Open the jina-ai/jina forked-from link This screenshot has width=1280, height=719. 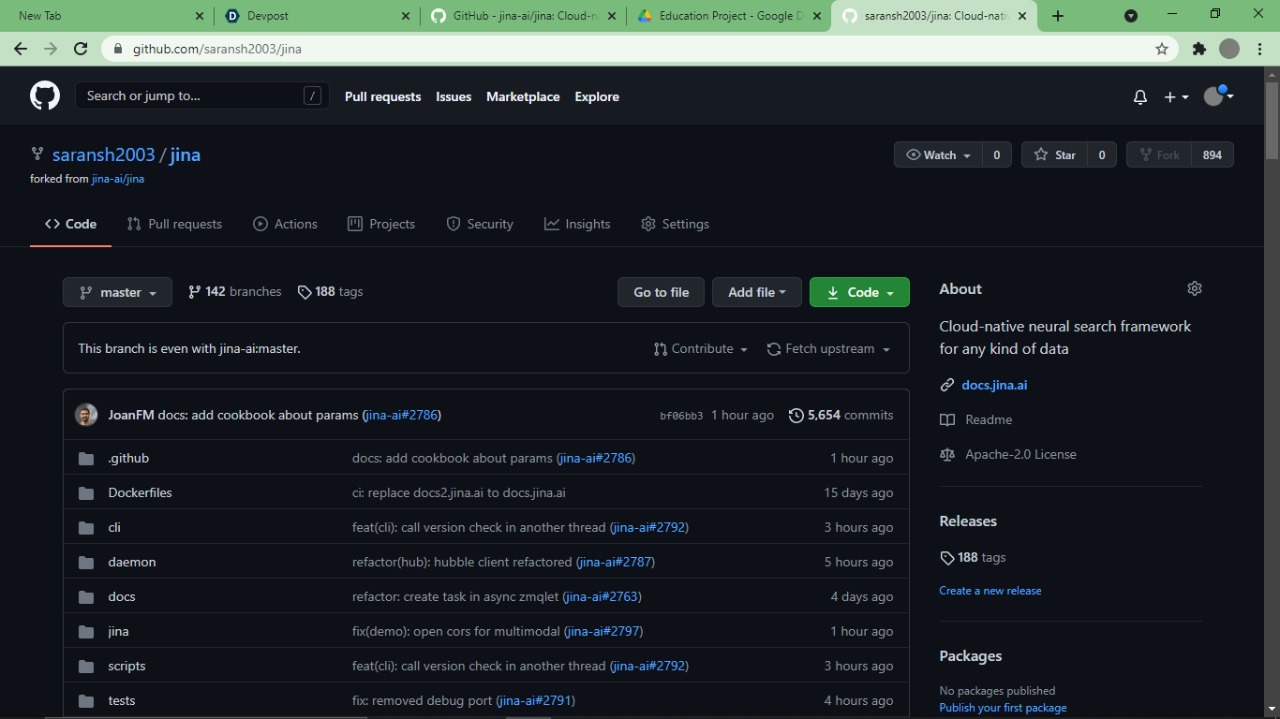point(118,179)
